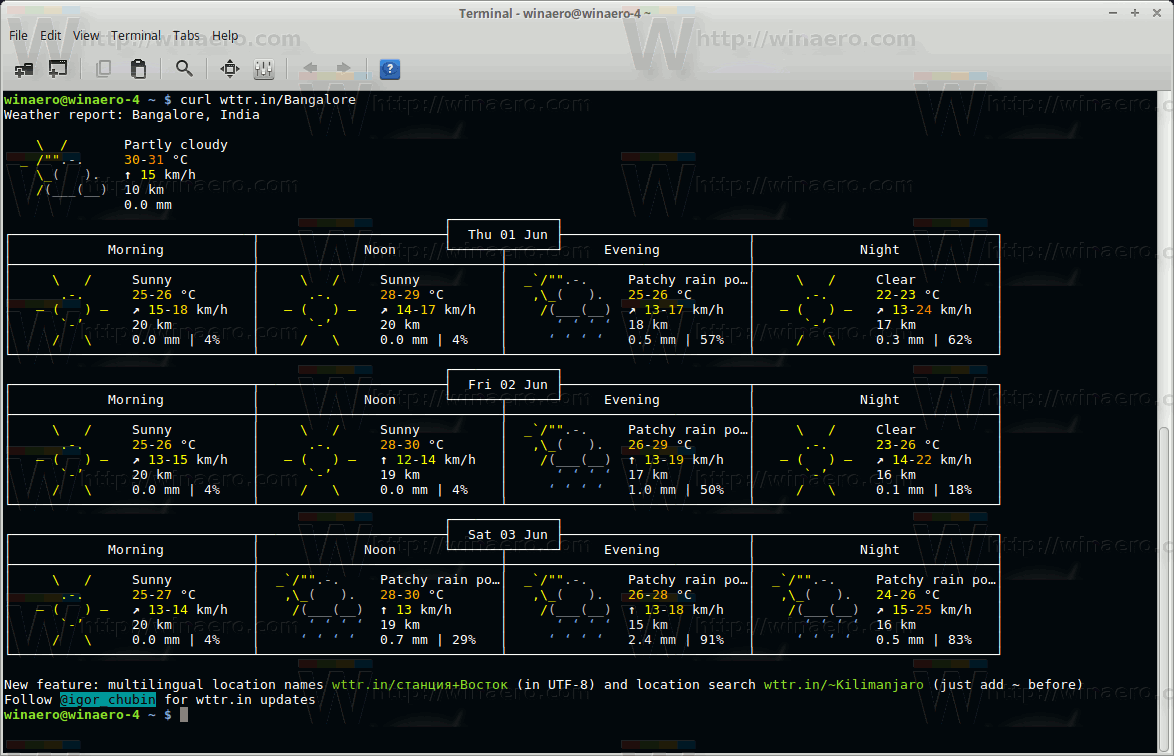The height and width of the screenshot is (756, 1174).
Task: Click the Copy icon in the toolbar
Action: (102, 69)
